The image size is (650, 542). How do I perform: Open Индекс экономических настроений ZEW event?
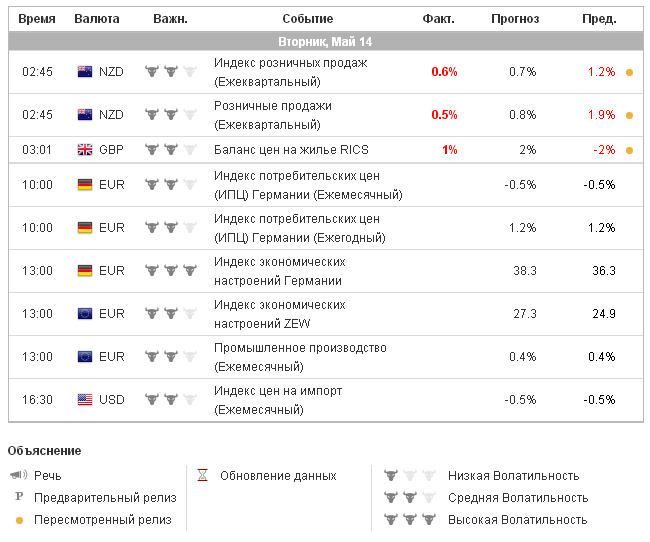tap(279, 314)
